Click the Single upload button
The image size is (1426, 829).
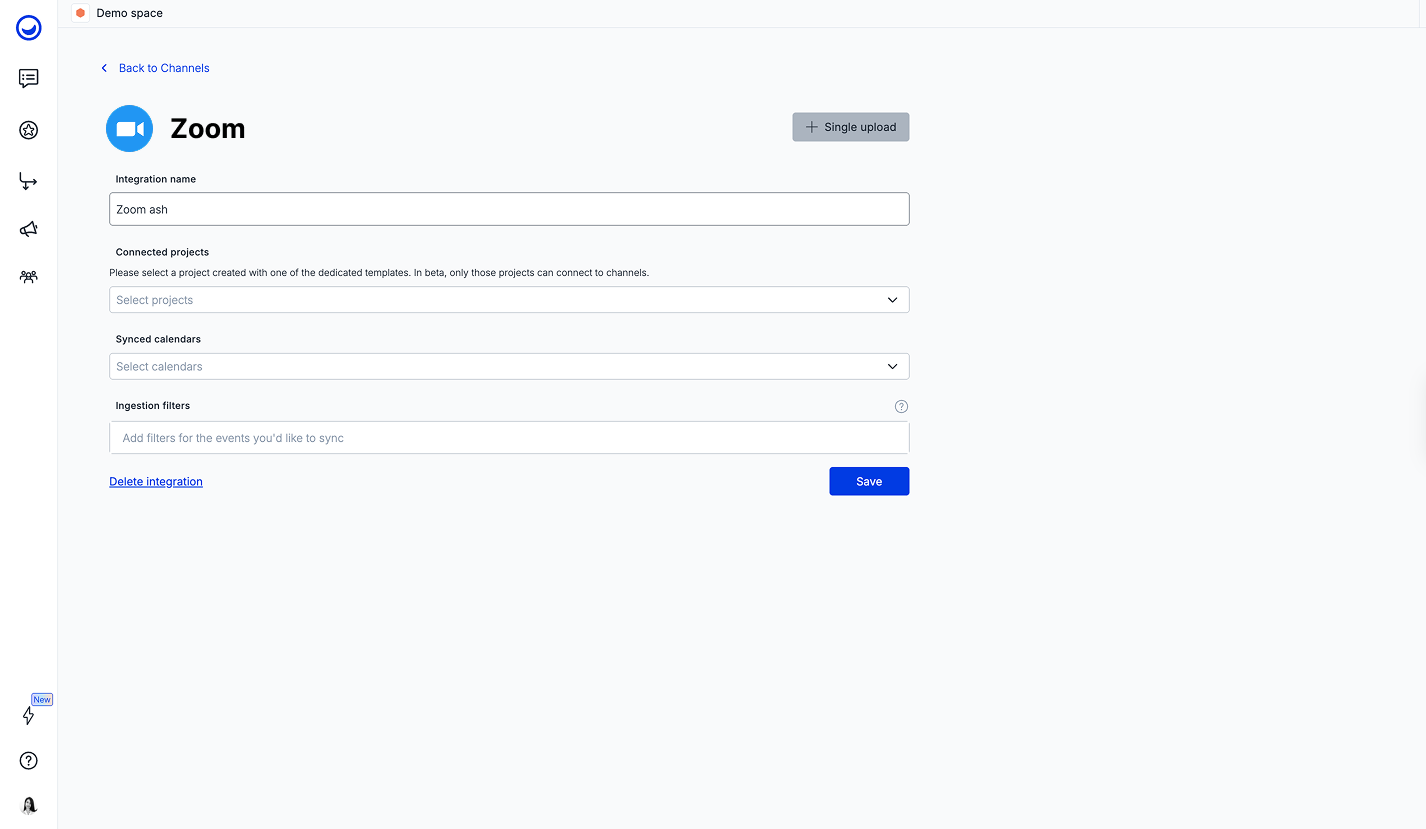tap(851, 127)
